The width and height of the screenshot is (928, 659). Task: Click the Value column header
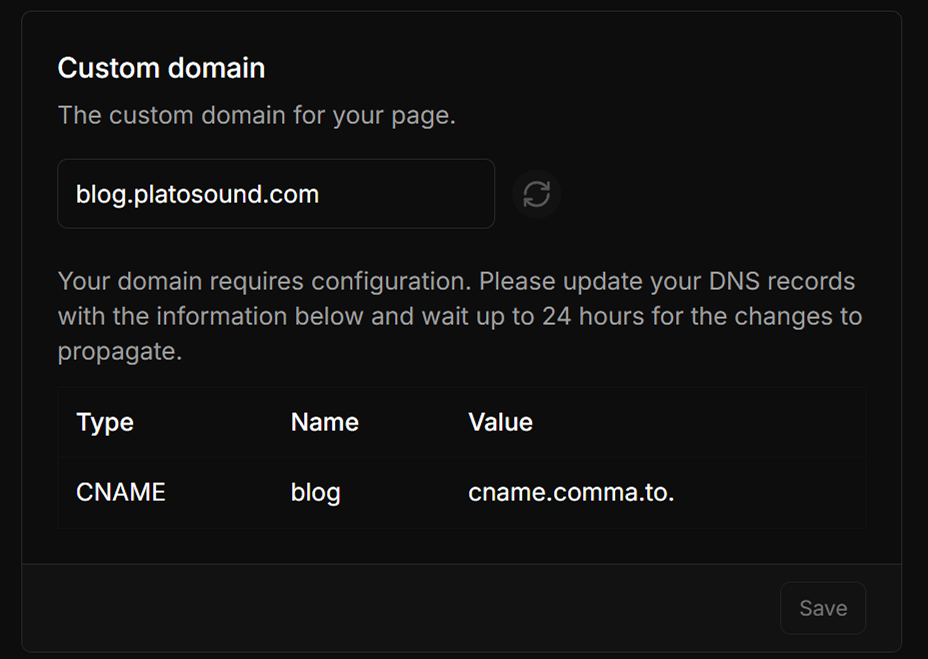pos(500,422)
